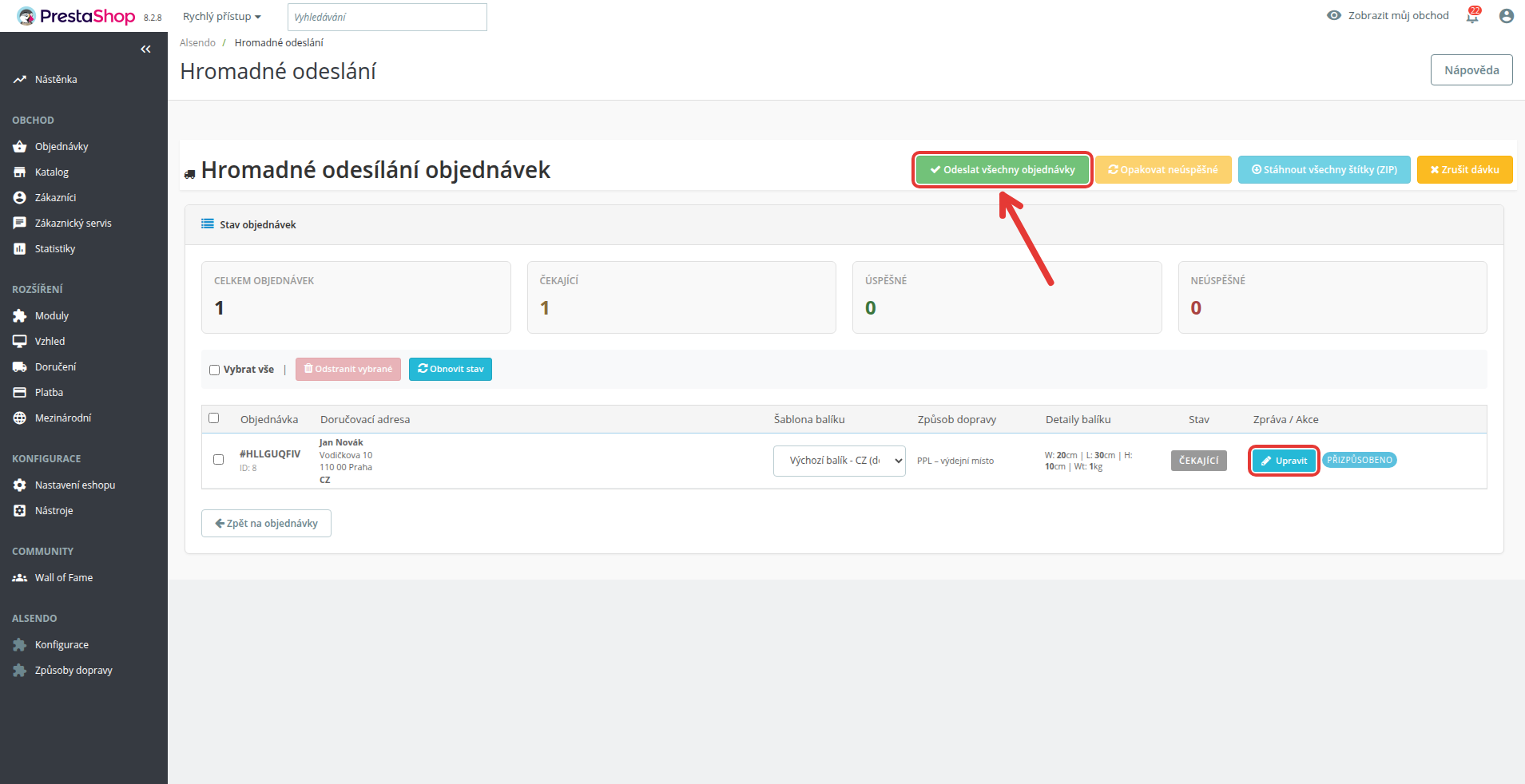1525x784 pixels.
Task: Open Způsoby dopravy menu item
Action: (x=73, y=671)
